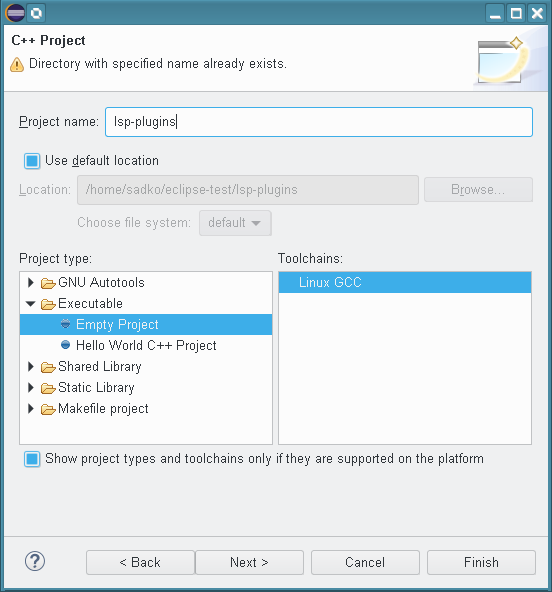Uncheck show only supported project types
552x592 pixels.
(32, 459)
